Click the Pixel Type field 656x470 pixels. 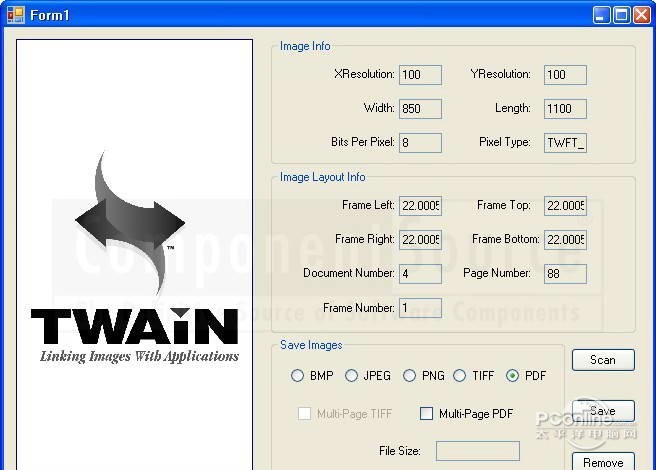[565, 143]
